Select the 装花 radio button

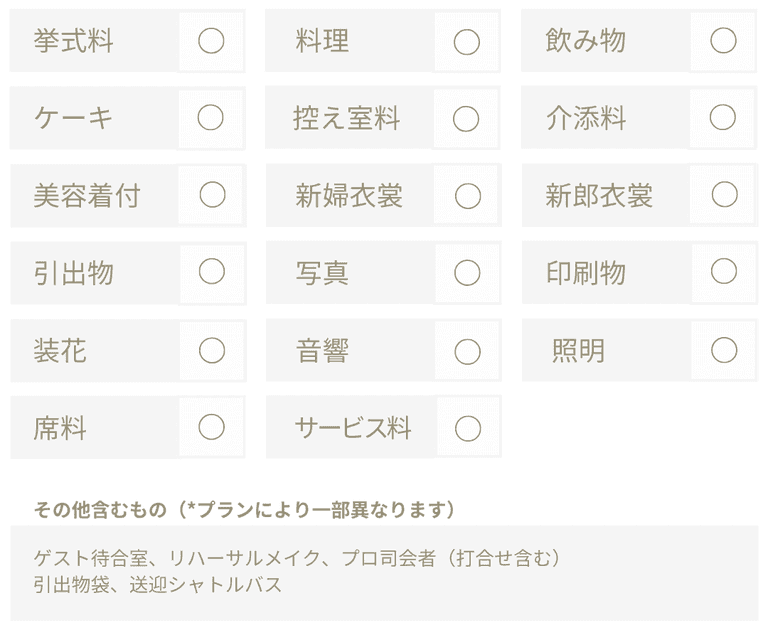[212, 350]
